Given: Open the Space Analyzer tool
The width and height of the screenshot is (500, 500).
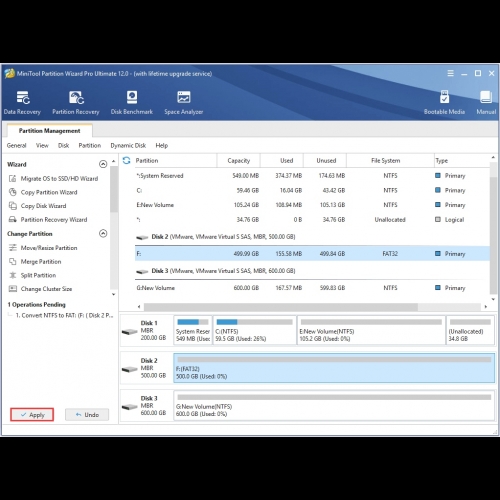Looking at the screenshot, I should point(184,103).
